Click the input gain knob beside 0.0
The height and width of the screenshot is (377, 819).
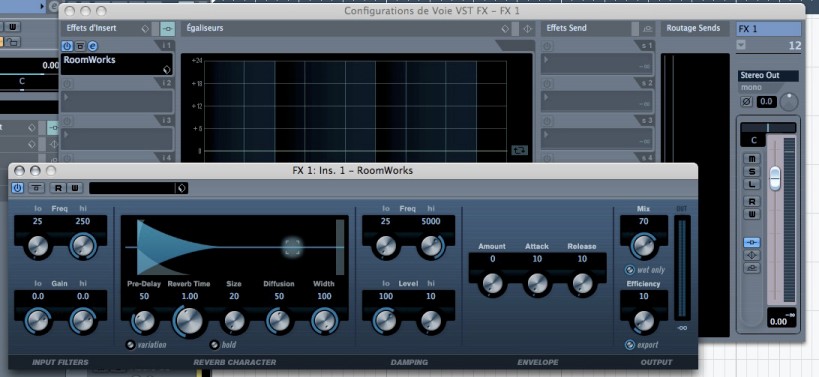[x=789, y=101]
